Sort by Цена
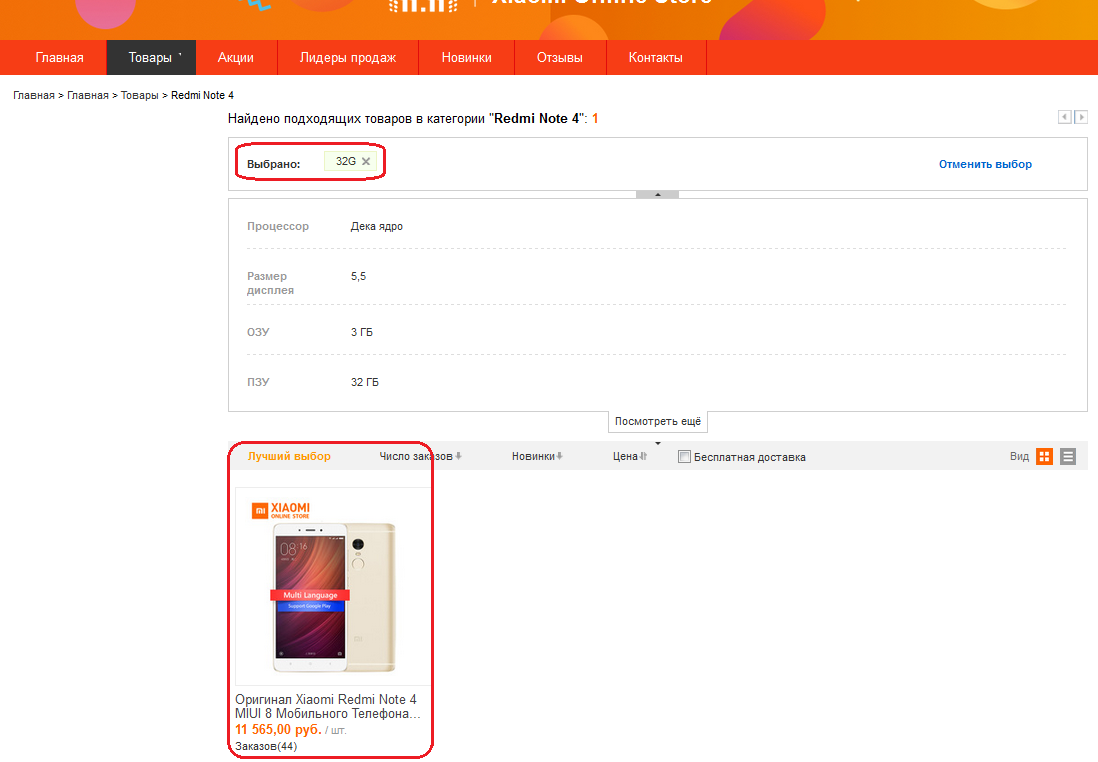 click(x=630, y=457)
